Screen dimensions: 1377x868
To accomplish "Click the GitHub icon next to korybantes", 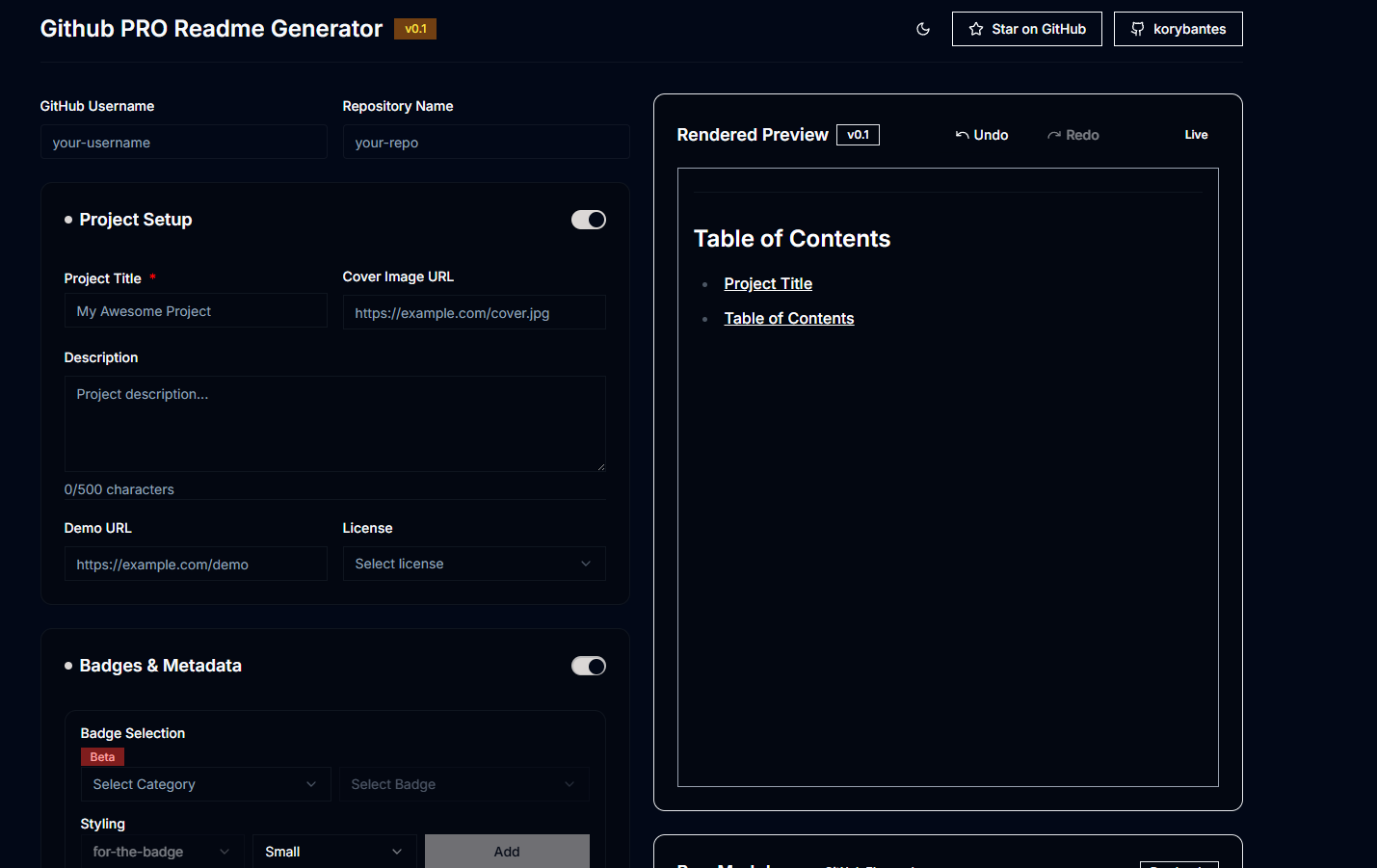I will coord(1137,29).
